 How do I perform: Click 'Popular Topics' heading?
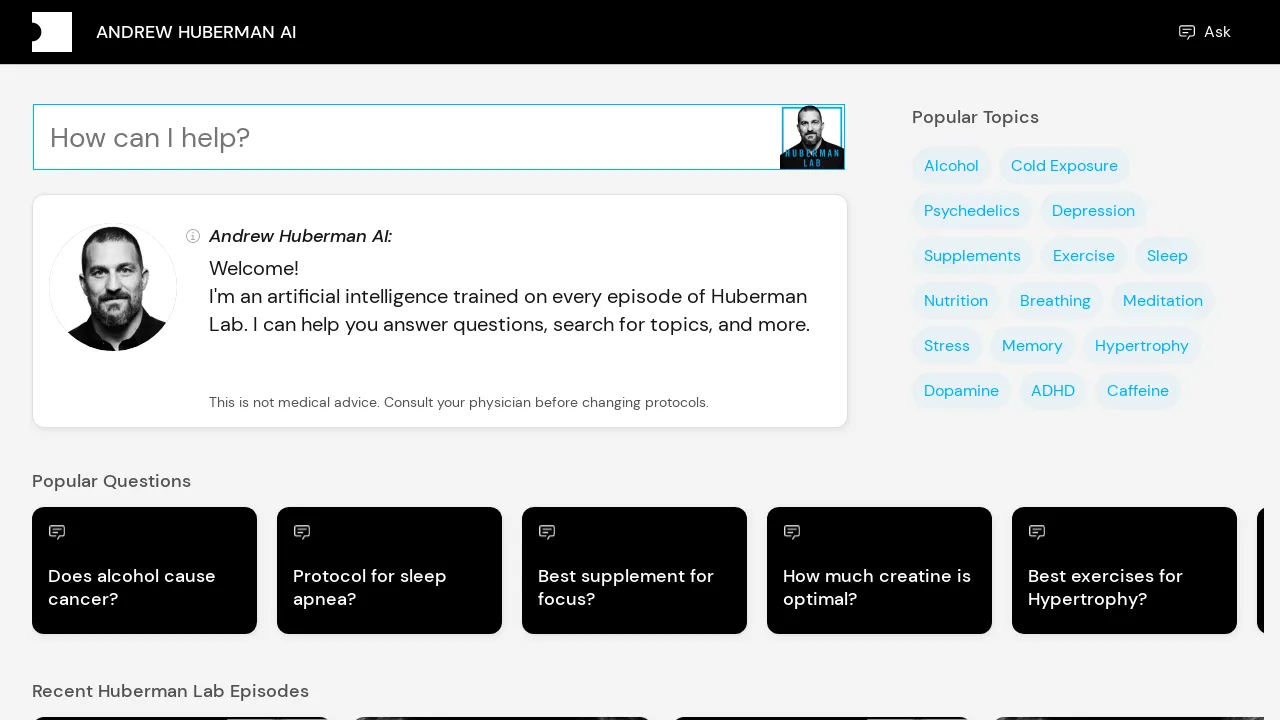pos(975,117)
